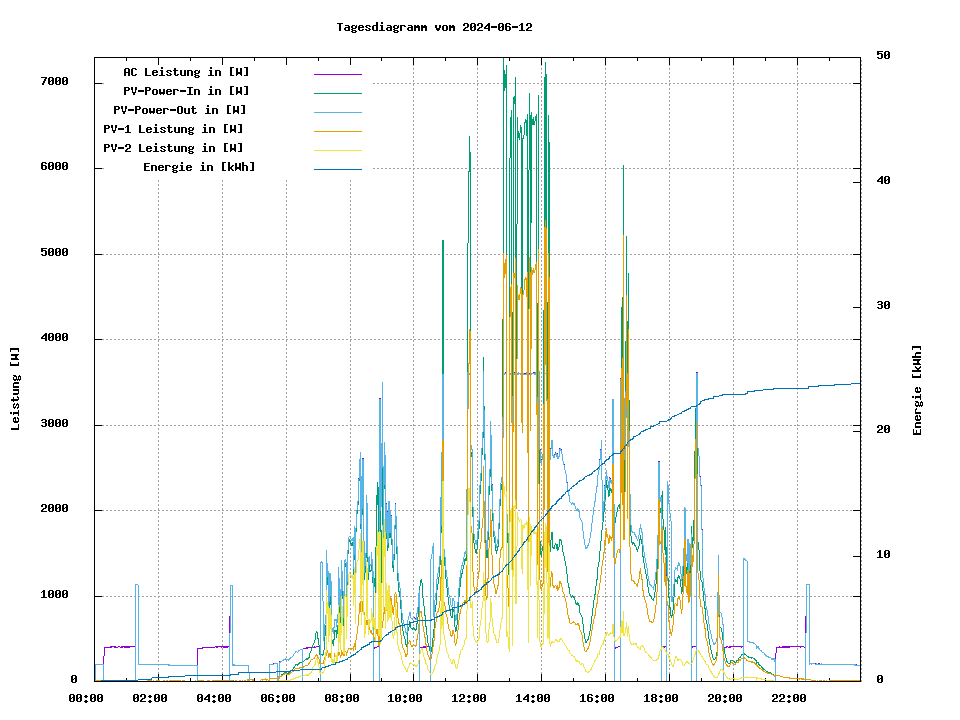The width and height of the screenshot is (960, 720).
Task: Click the light blue PV-Power-Out legend line
Action: 337,111
